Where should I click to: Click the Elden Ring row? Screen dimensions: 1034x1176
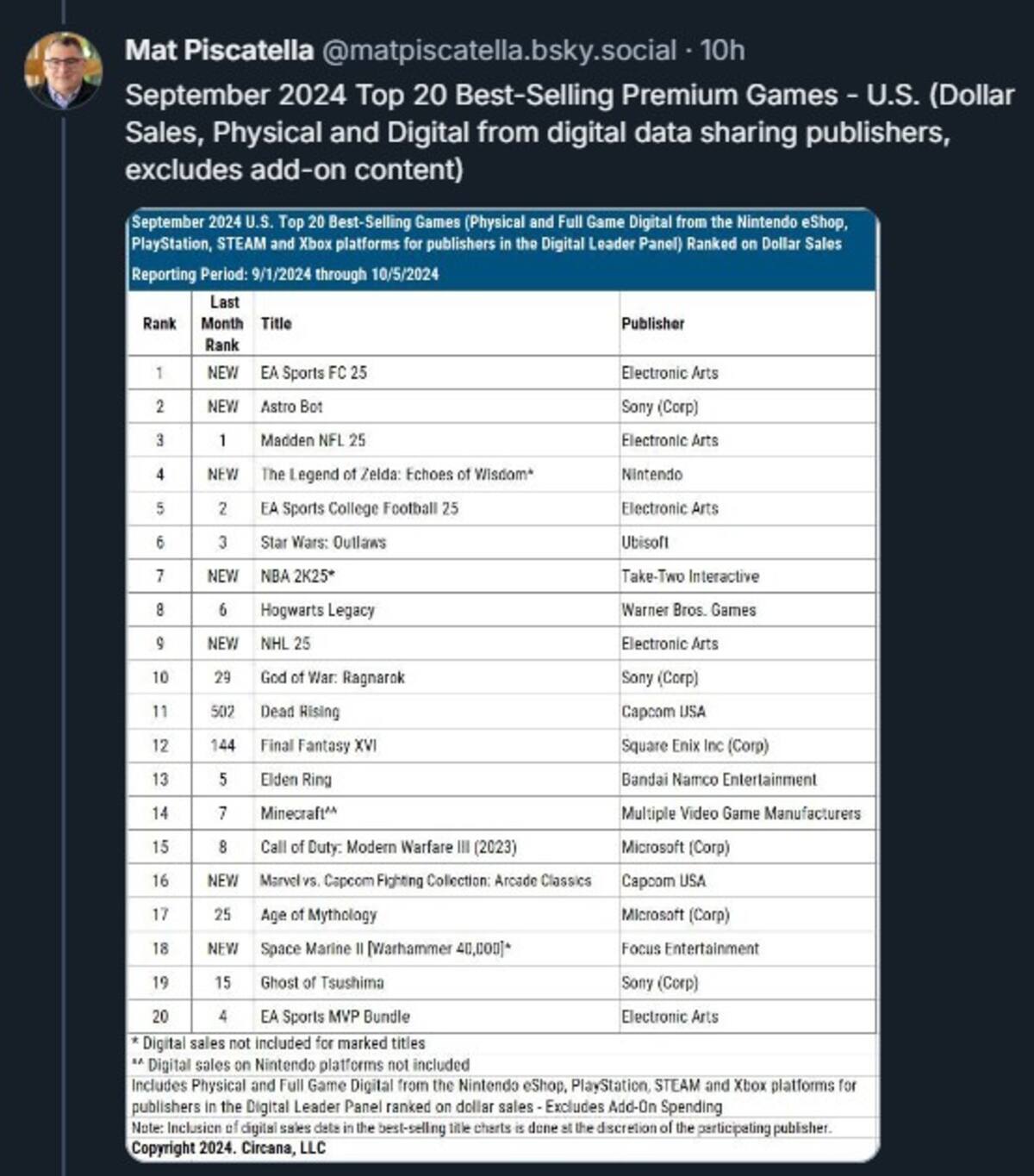[x=501, y=780]
